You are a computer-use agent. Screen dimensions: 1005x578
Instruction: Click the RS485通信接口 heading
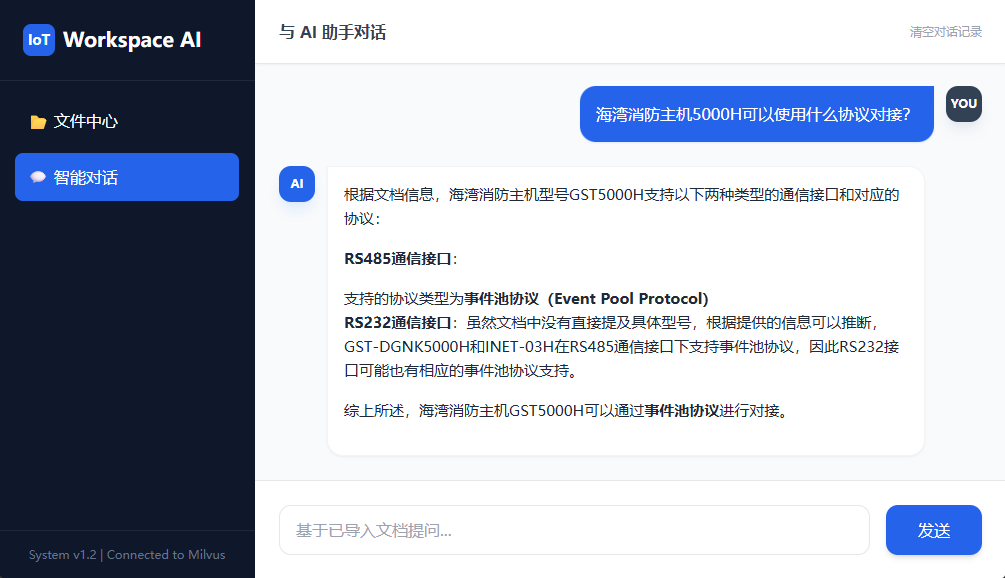click(x=401, y=259)
